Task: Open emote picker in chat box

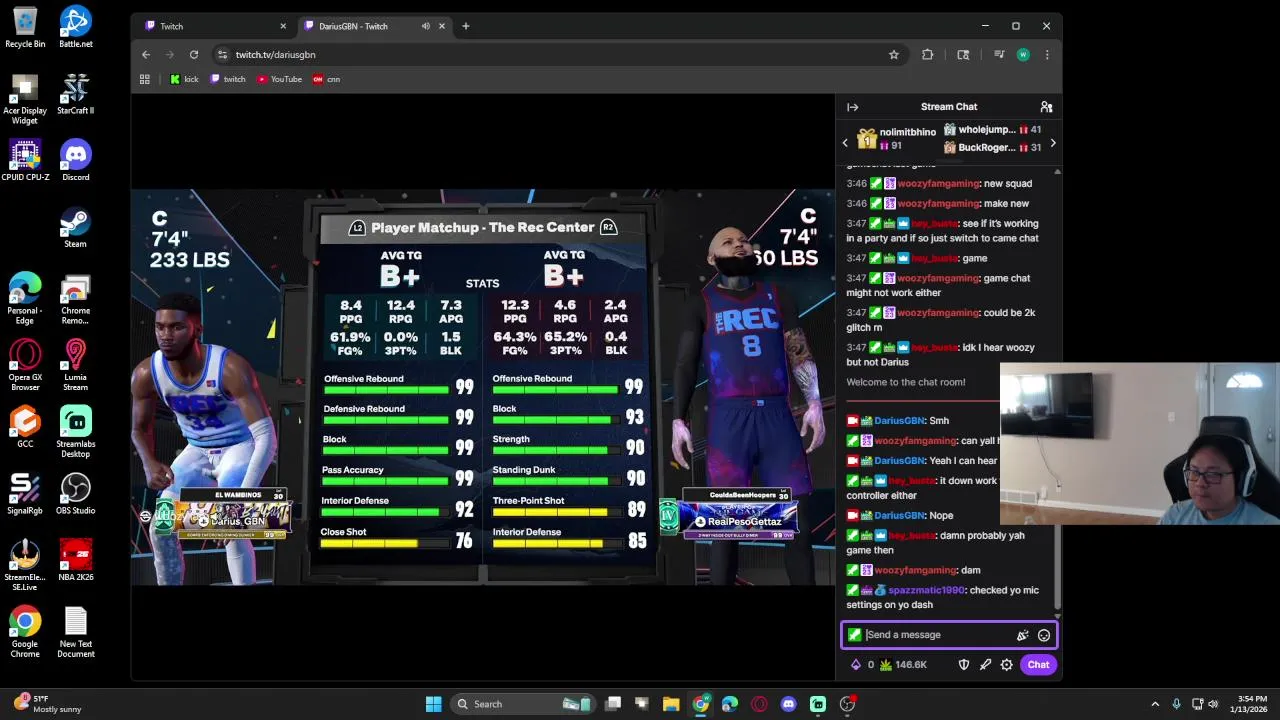Action: pos(1044,635)
